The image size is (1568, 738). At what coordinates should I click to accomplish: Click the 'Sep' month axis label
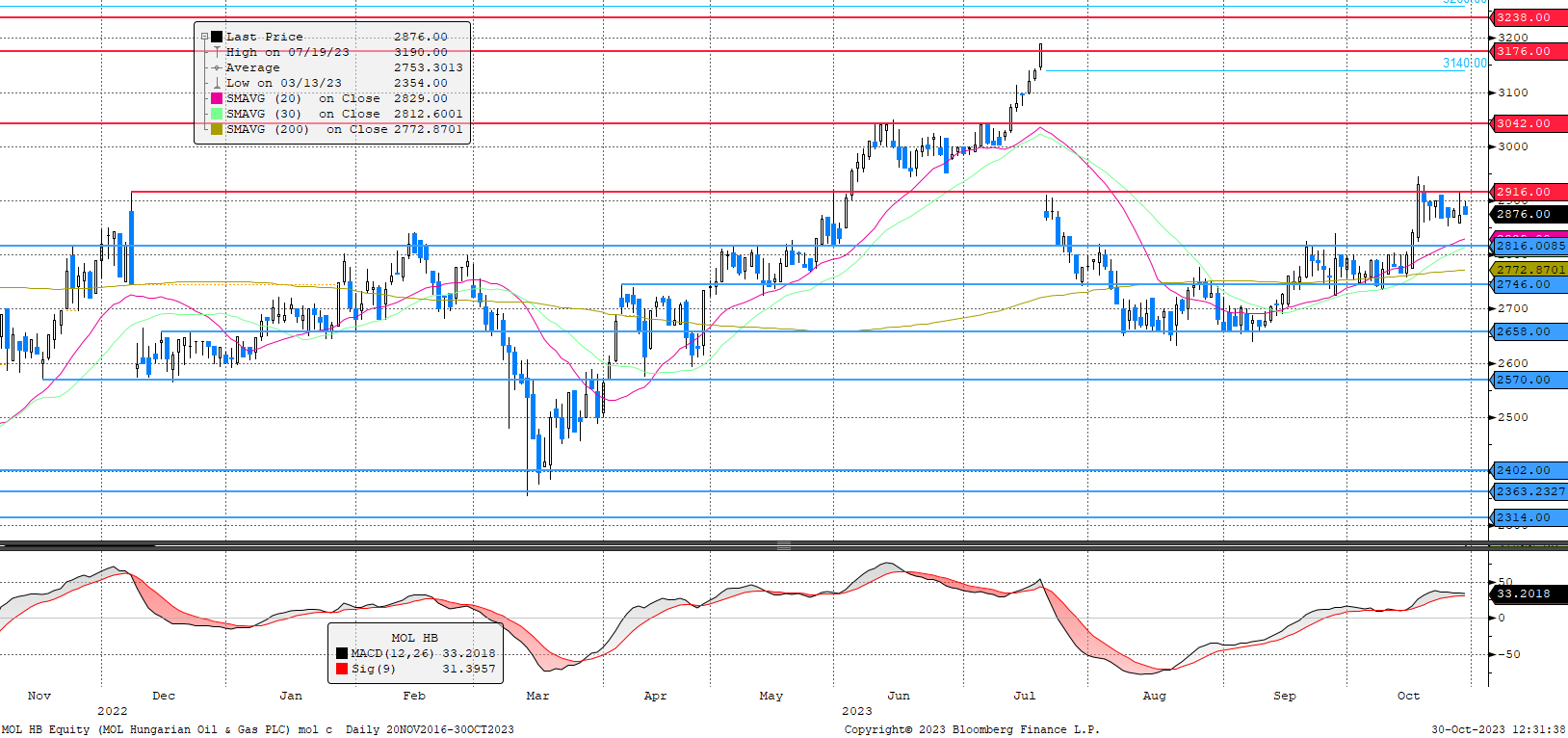[x=1285, y=696]
